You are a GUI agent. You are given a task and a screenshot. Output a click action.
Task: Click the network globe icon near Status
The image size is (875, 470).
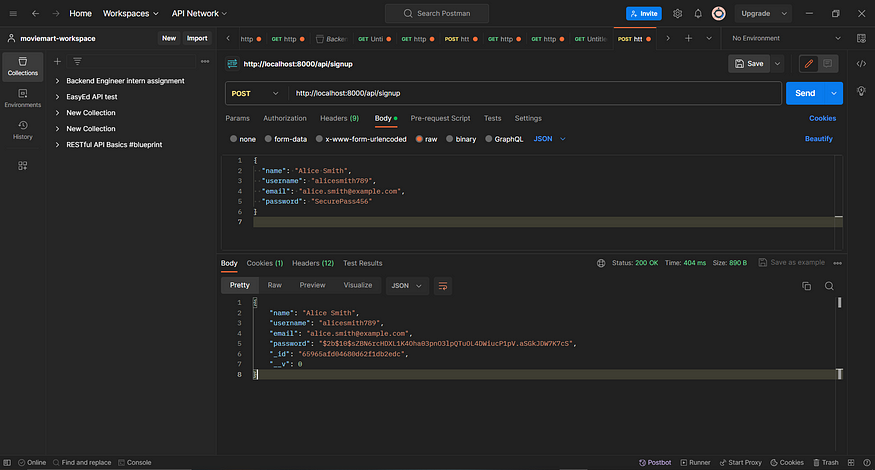click(x=601, y=263)
